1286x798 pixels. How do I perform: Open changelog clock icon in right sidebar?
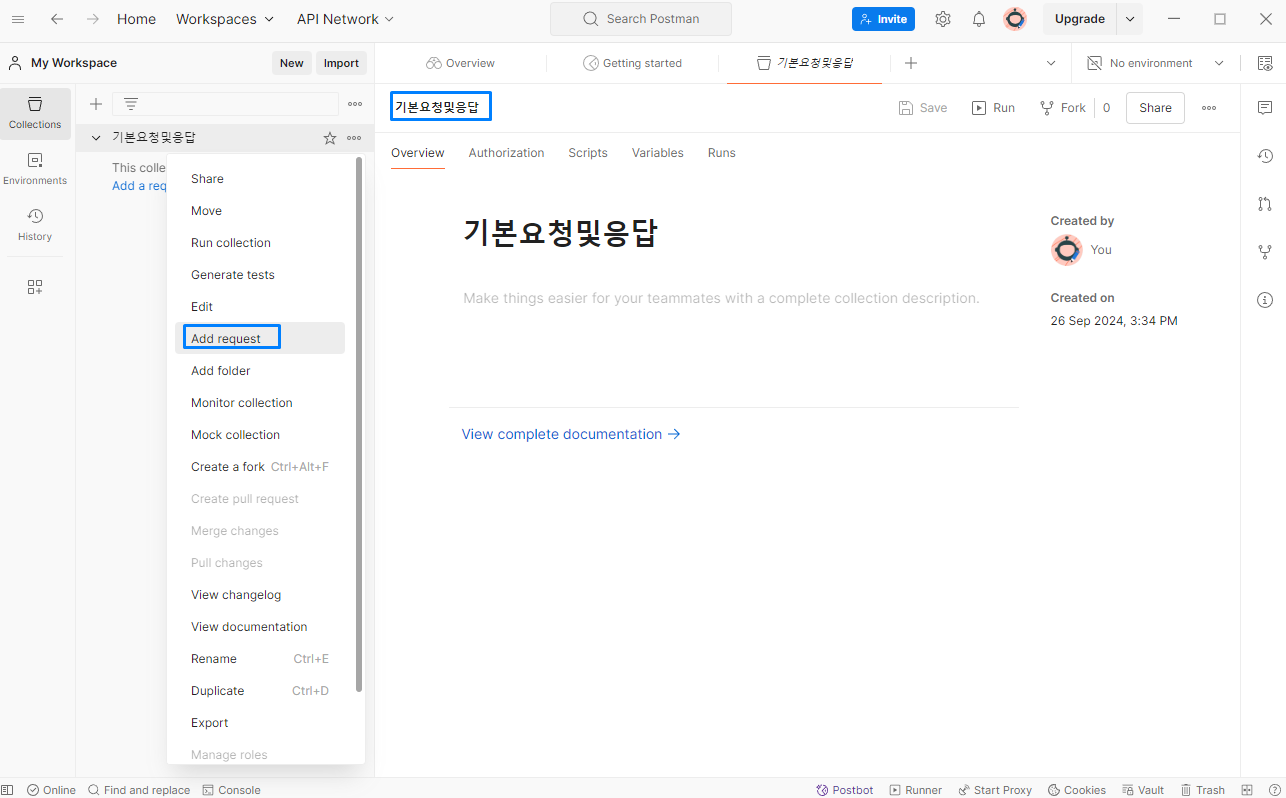[x=1265, y=156]
